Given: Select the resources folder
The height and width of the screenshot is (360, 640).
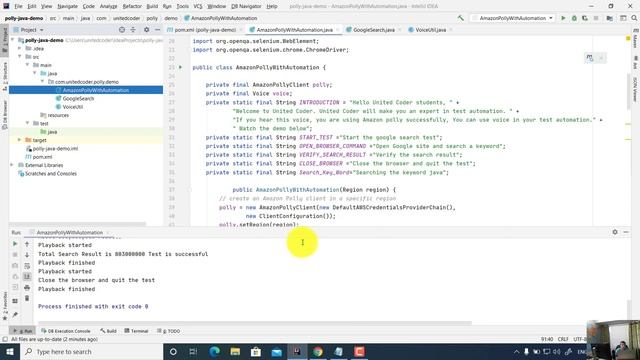Looking at the screenshot, I should (58, 115).
